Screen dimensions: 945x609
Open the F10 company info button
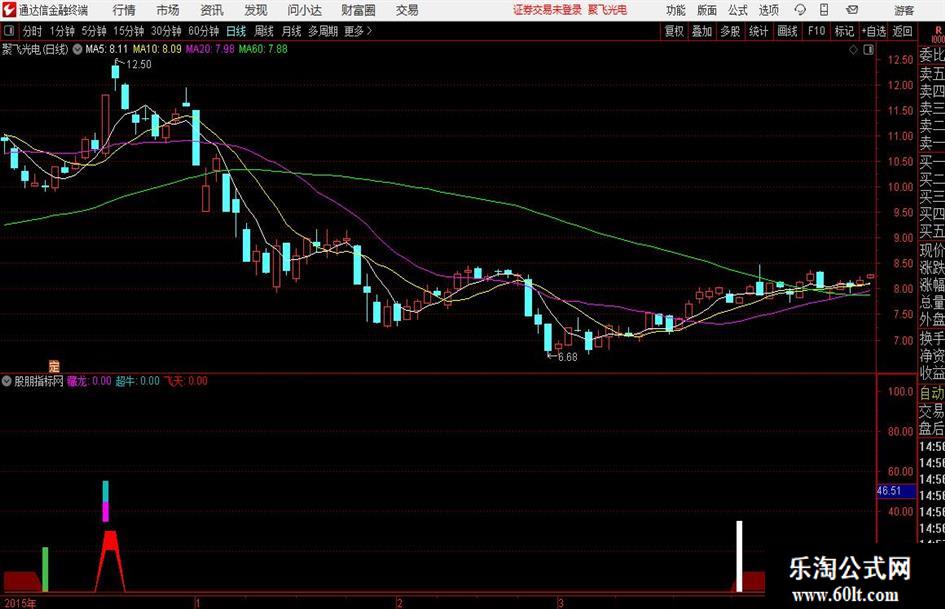tap(816, 31)
